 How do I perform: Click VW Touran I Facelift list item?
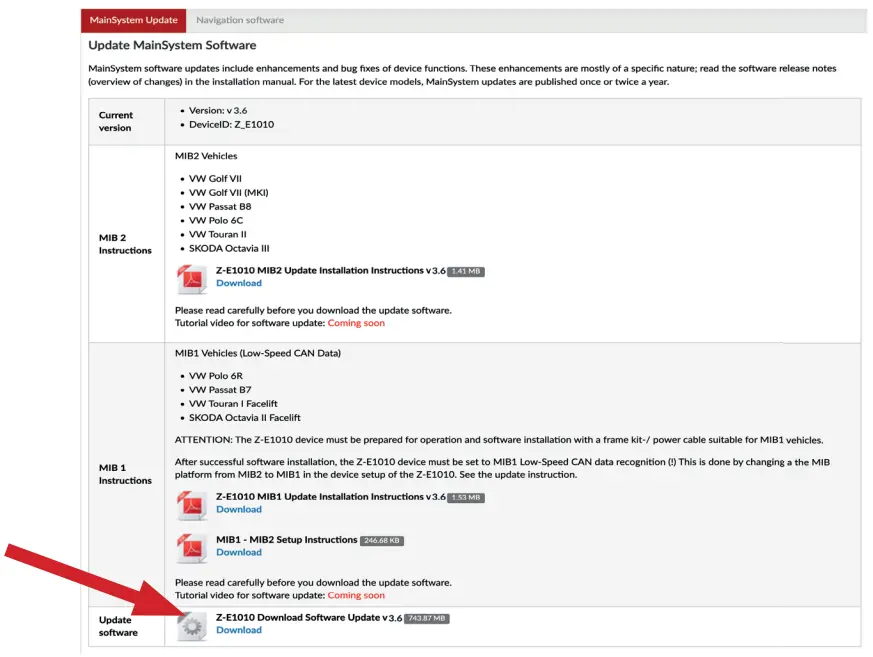[x=233, y=403]
